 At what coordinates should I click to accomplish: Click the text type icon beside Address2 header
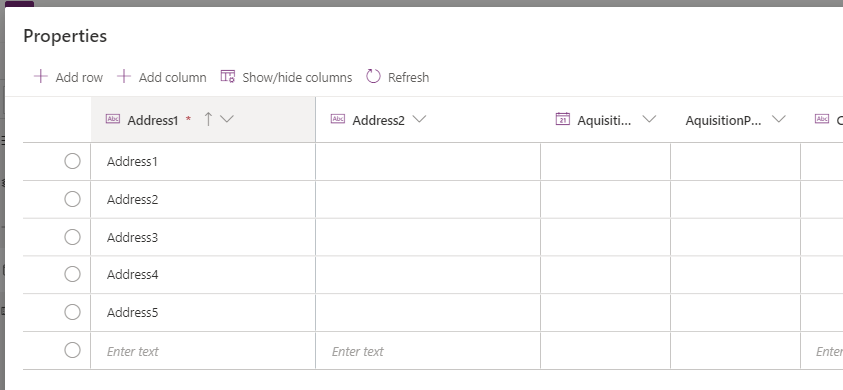click(x=338, y=119)
